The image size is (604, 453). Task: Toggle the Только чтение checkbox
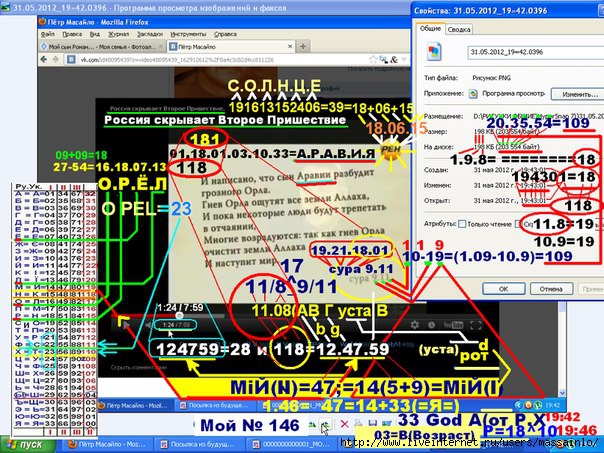[x=462, y=224]
